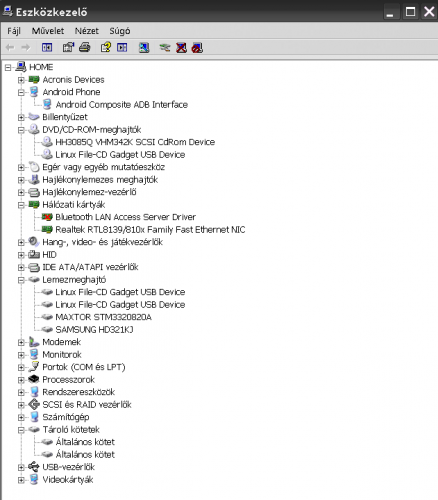The width and height of the screenshot is (438, 500).
Task: Click the Uninstall device toolbar icon
Action: [181, 48]
